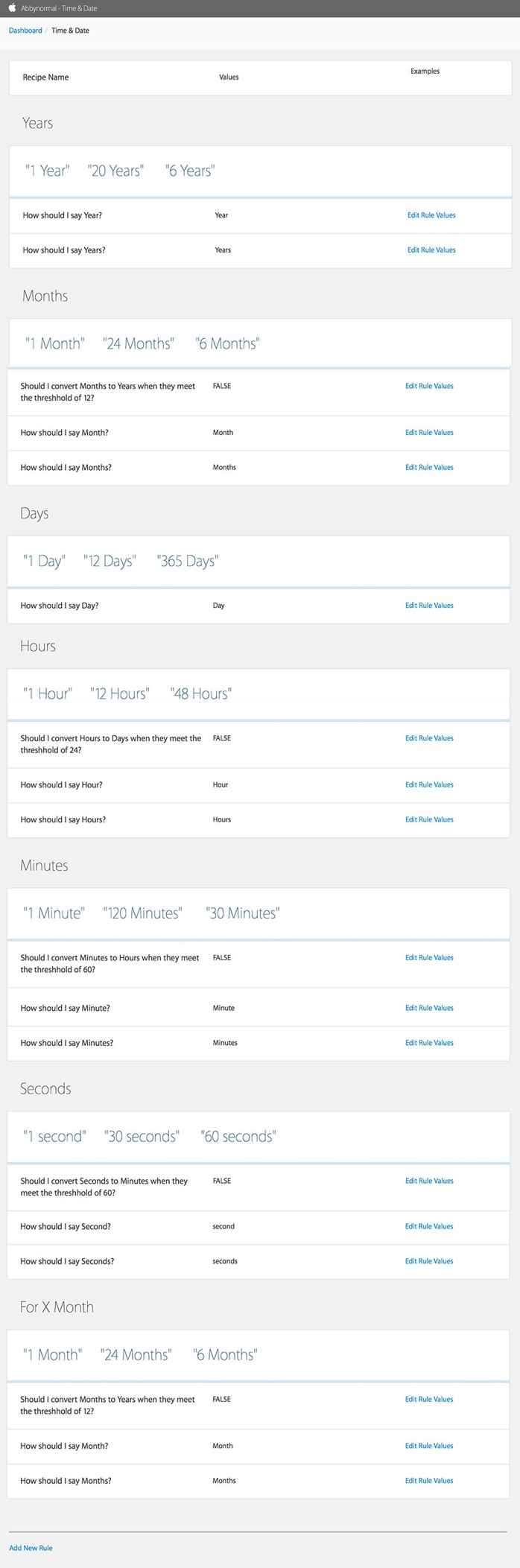Edit rule values for "How should I say Minute?"
Screen dimensions: 520x1568
[x=429, y=1008]
